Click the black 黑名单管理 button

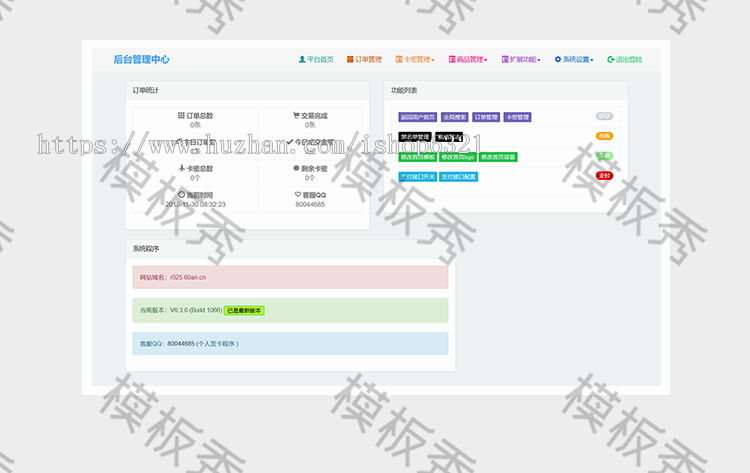[x=415, y=137]
